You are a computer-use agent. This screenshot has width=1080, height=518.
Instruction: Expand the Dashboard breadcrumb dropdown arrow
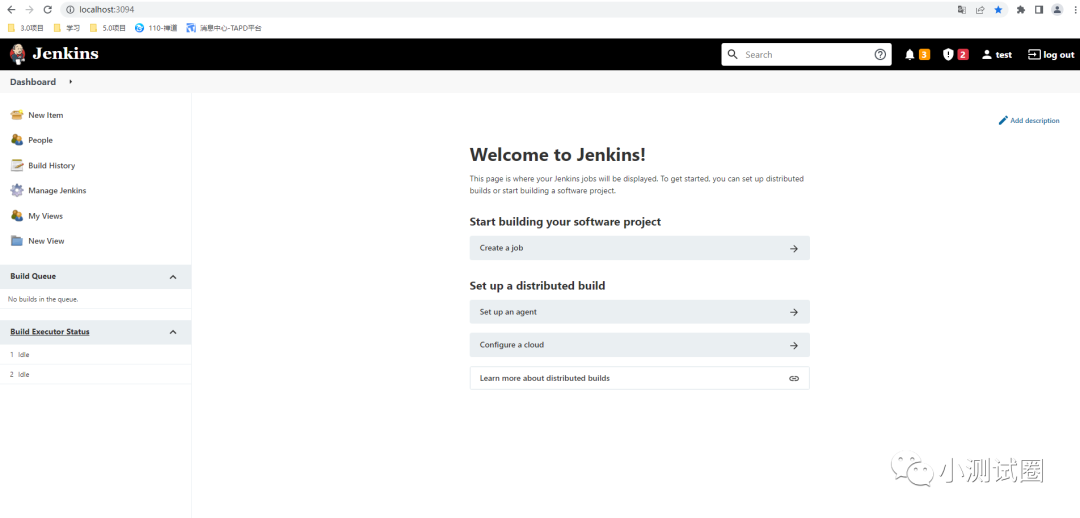(x=71, y=81)
